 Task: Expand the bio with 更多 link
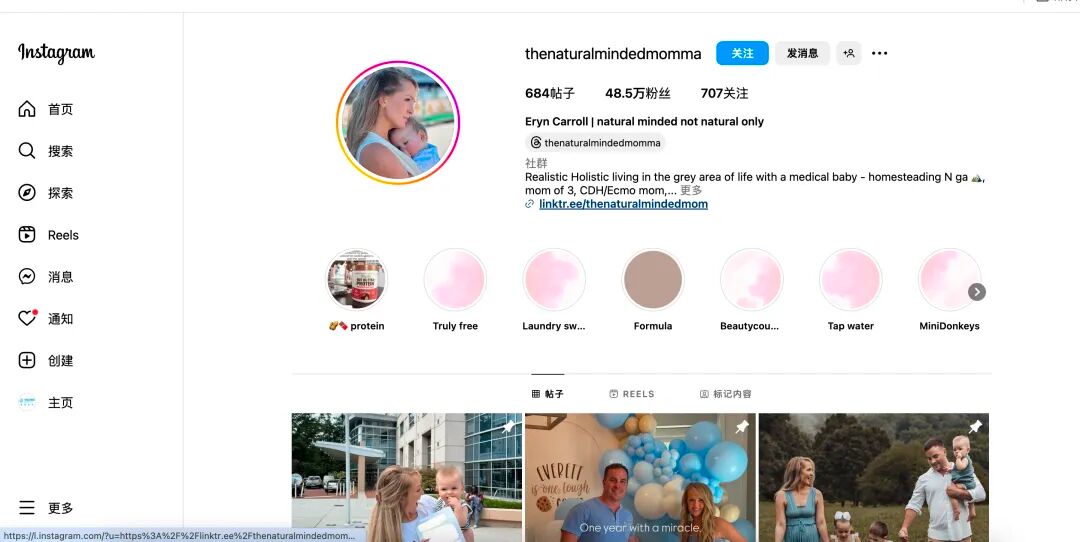pyautogui.click(x=691, y=190)
